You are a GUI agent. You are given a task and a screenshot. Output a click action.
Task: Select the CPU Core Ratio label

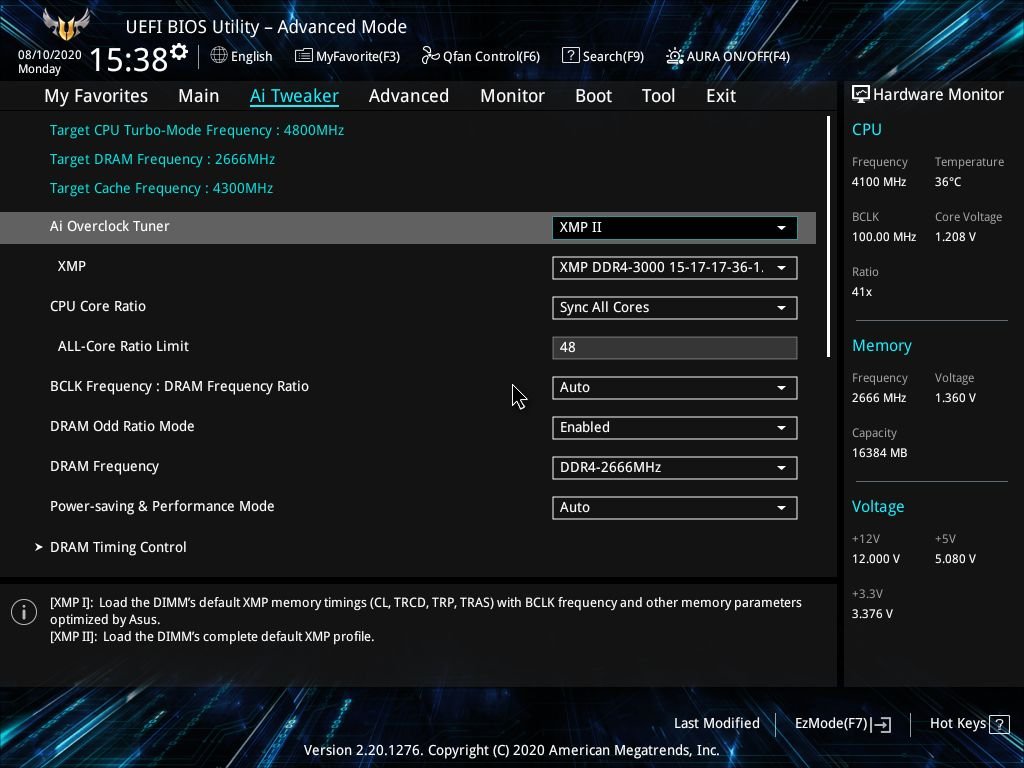tap(98, 306)
